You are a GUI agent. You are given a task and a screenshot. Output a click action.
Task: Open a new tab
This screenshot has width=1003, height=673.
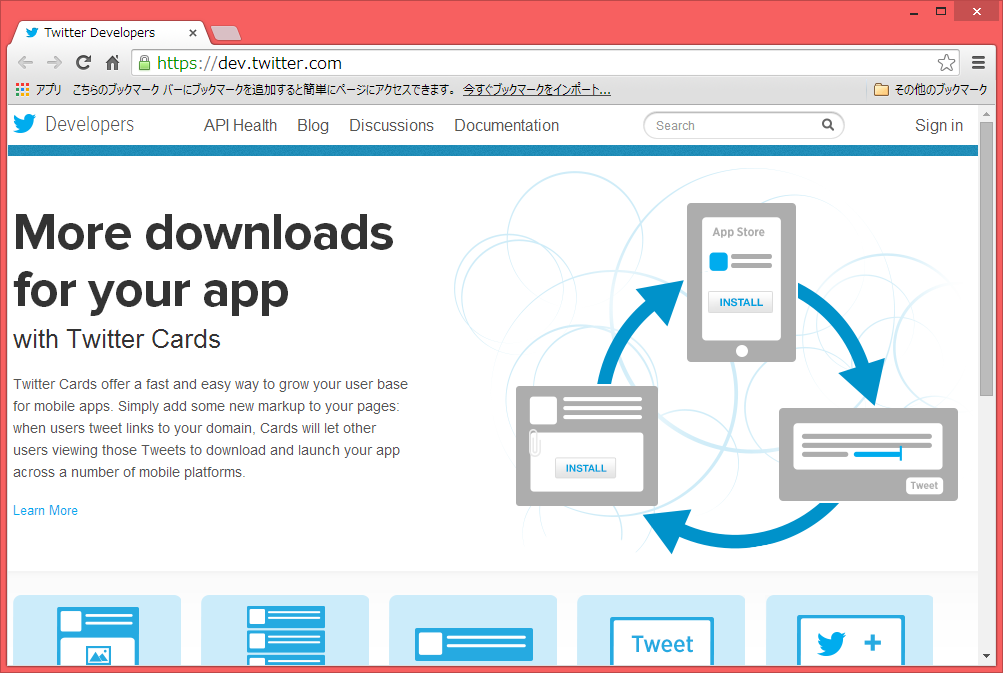tap(226, 33)
